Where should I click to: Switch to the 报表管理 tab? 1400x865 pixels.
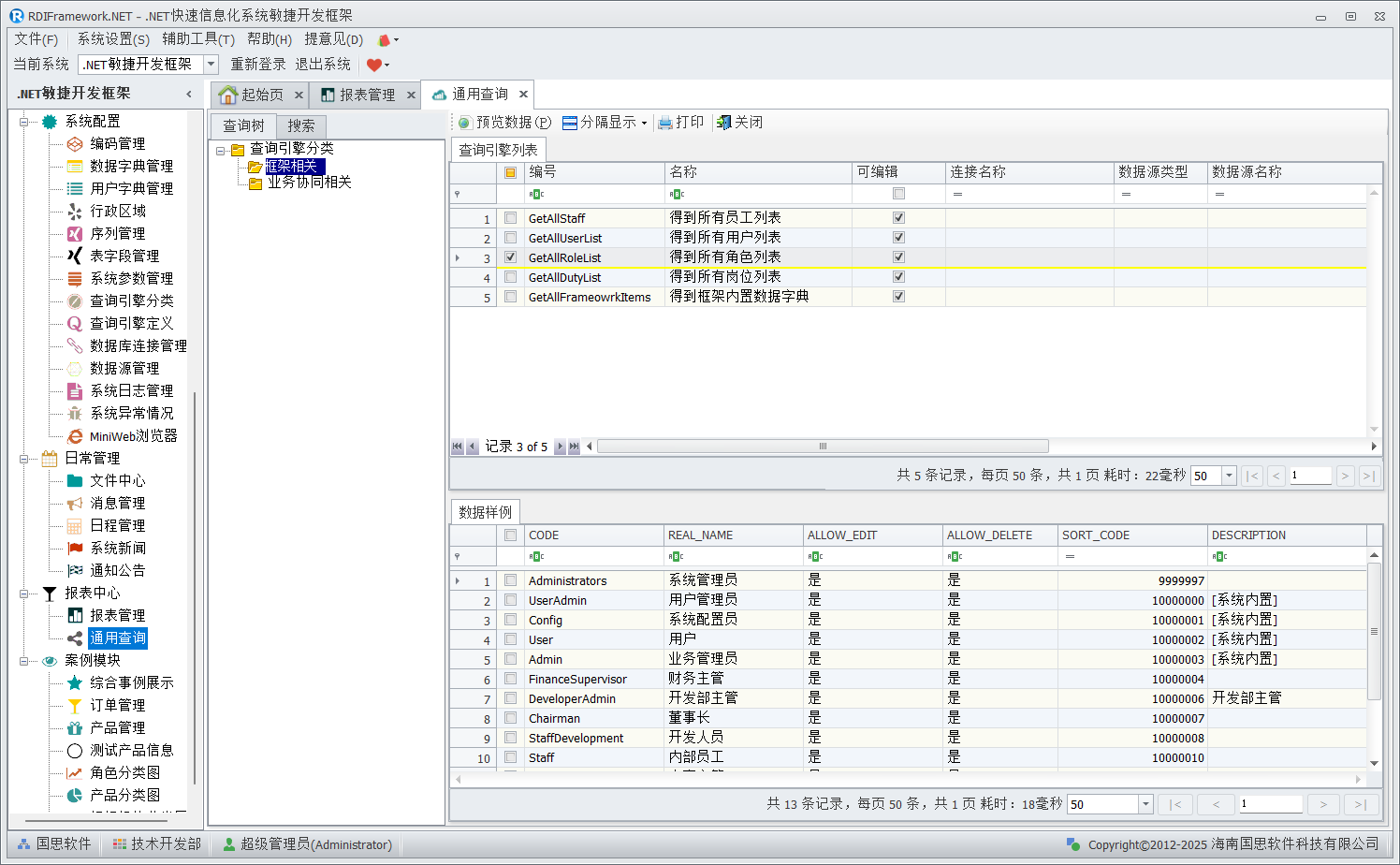[367, 95]
